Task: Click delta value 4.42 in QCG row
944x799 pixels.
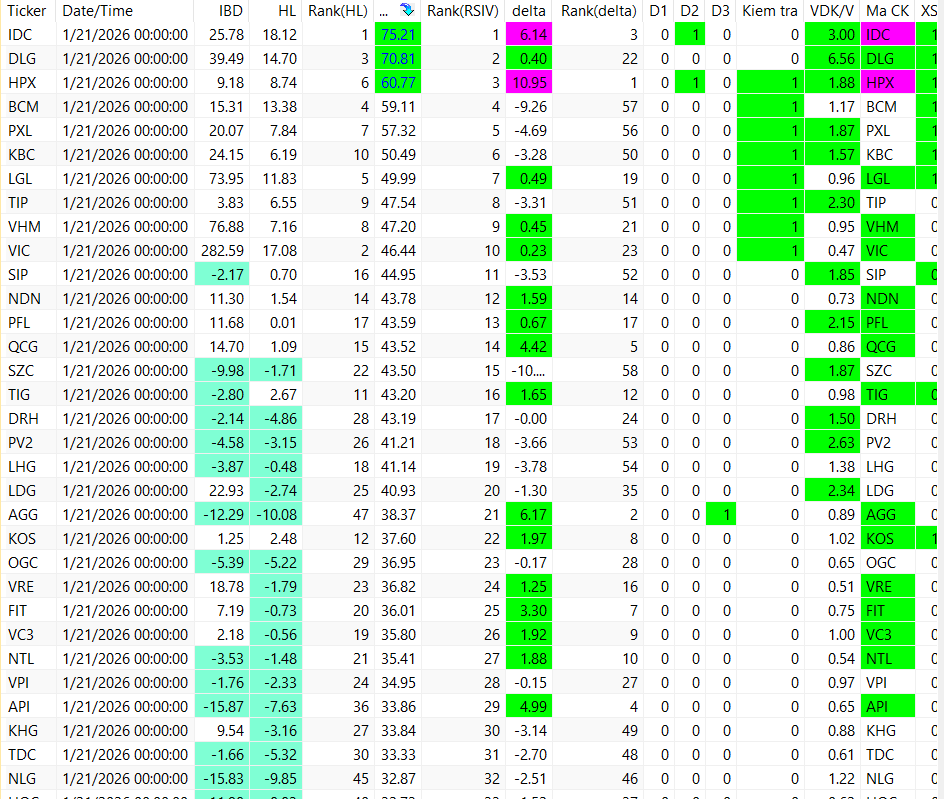Action: point(529,347)
